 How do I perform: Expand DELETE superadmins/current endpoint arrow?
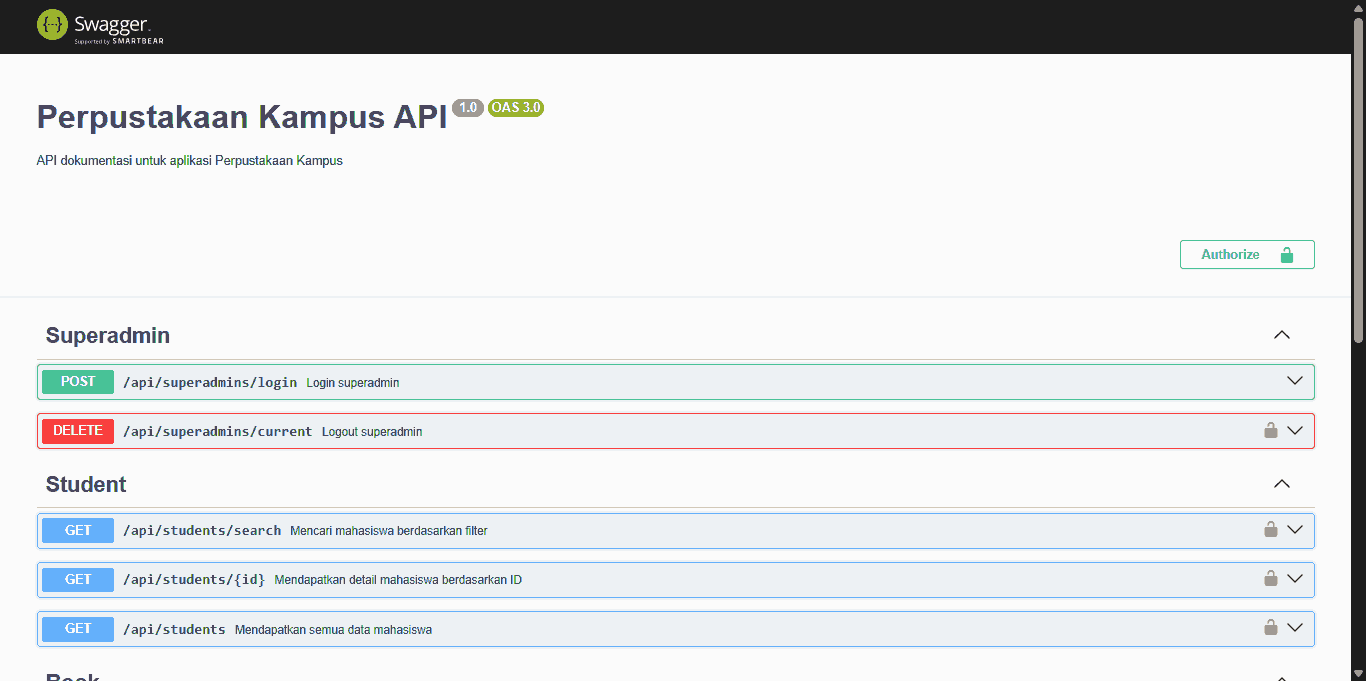pos(1295,431)
